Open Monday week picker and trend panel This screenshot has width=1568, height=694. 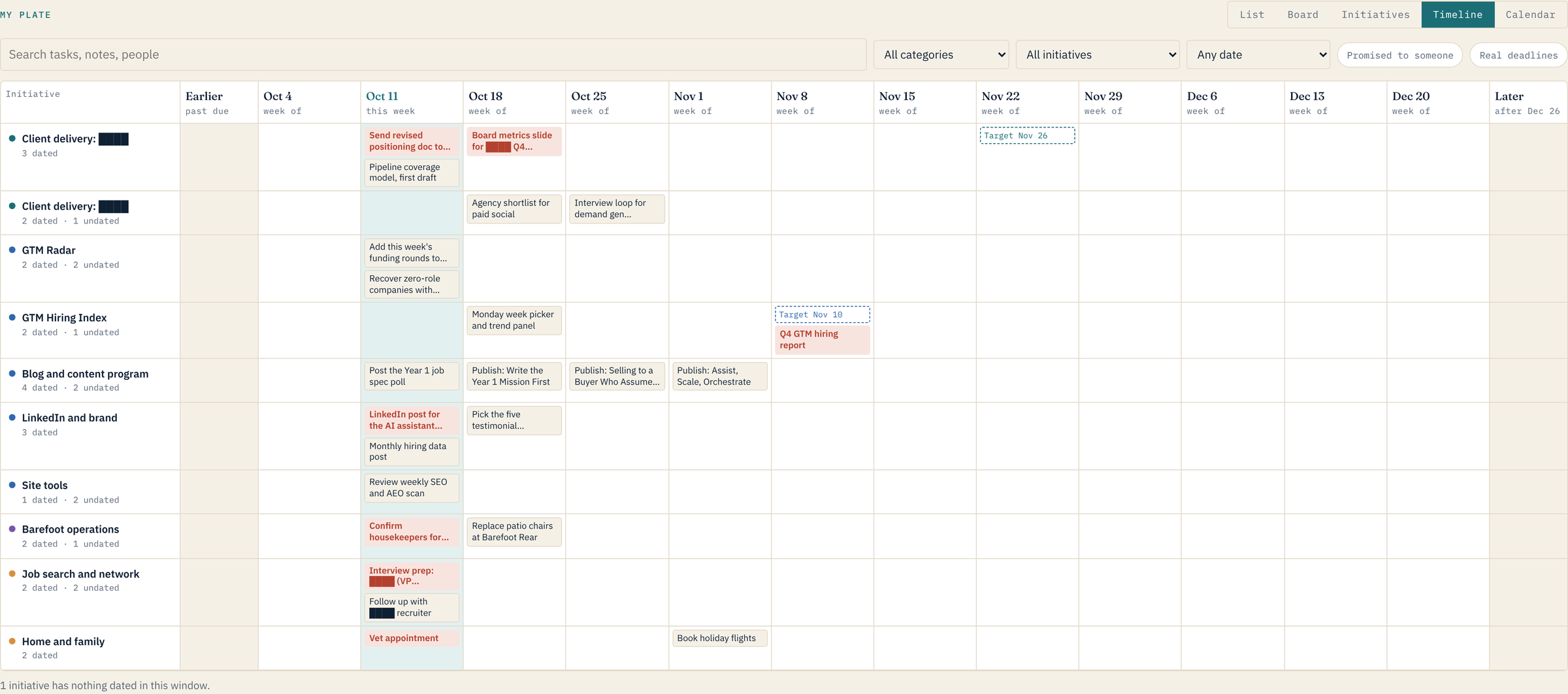[514, 320]
